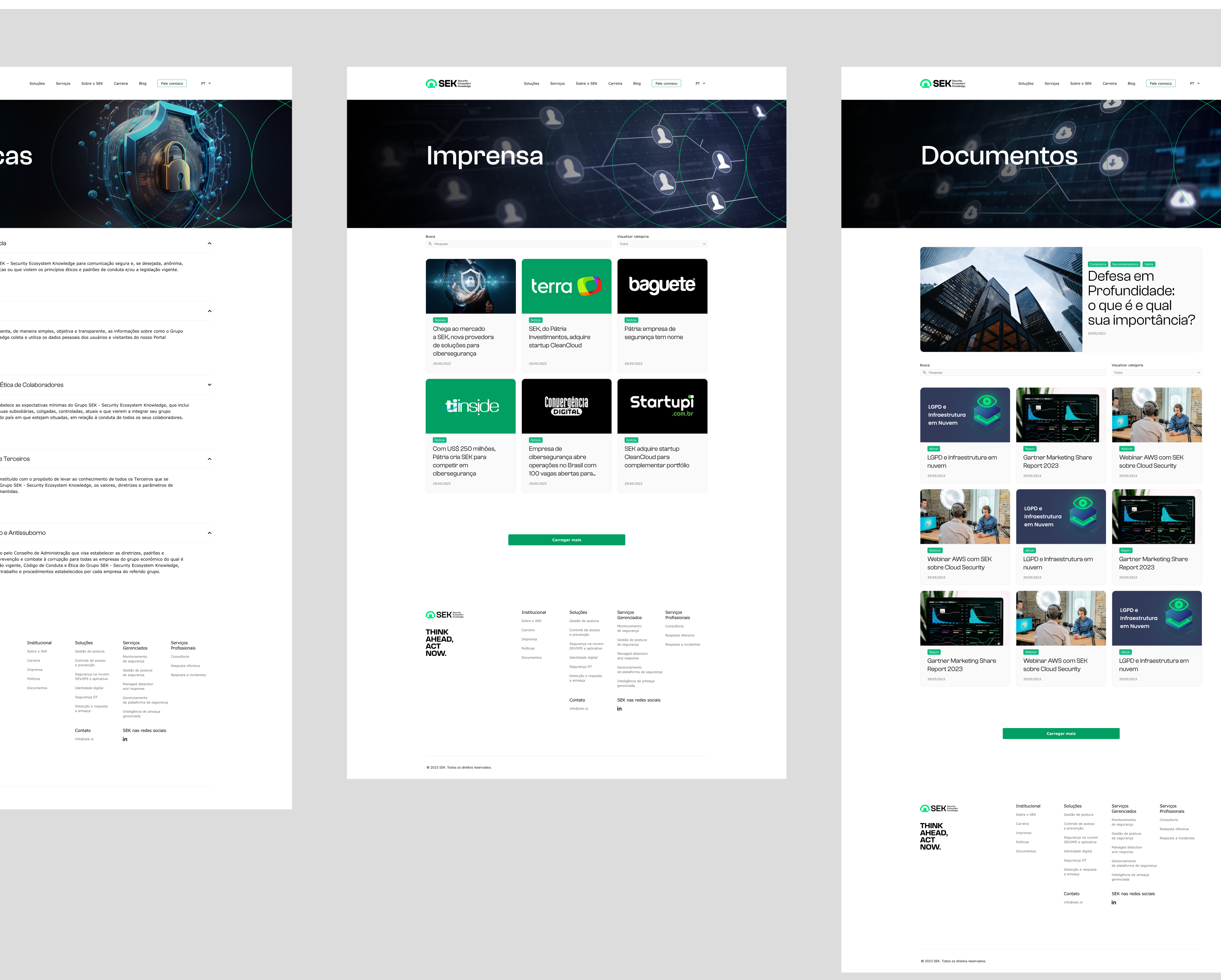Open LinkedIn icon in Imprensa page footer
The image size is (1221, 980).
pyautogui.click(x=619, y=709)
